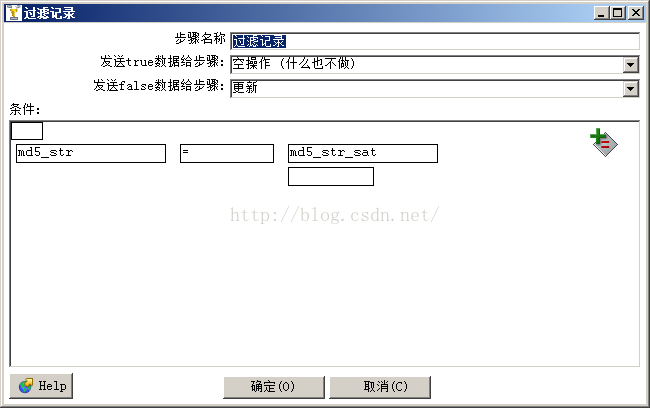This screenshot has height=408, width=650.
Task: Toggle the negate box above md5_str
Action: (x=27, y=131)
